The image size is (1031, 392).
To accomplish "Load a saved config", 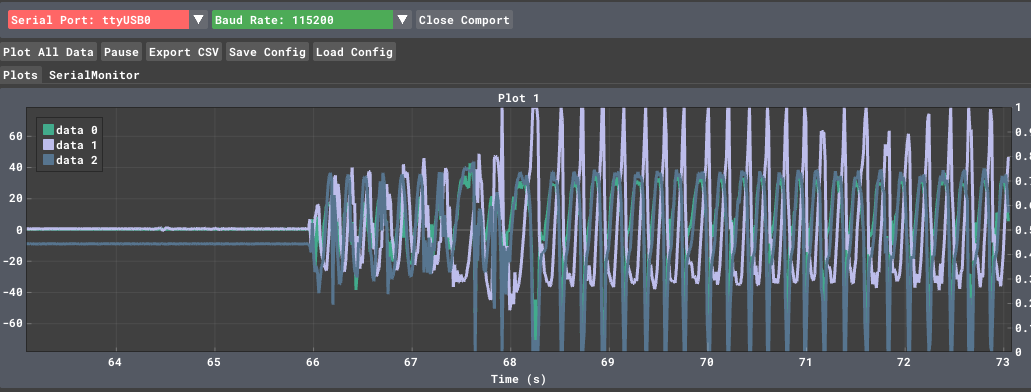I will coord(354,52).
